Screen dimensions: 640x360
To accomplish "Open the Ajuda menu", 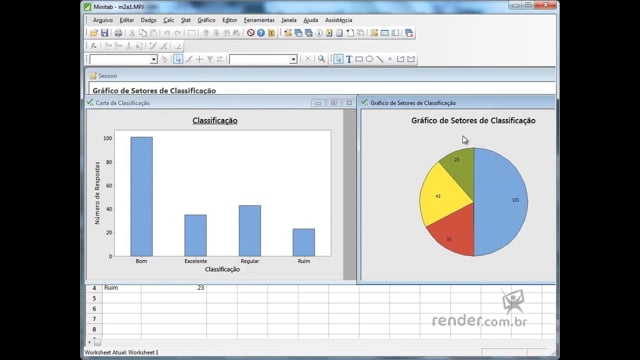I will click(x=311, y=20).
